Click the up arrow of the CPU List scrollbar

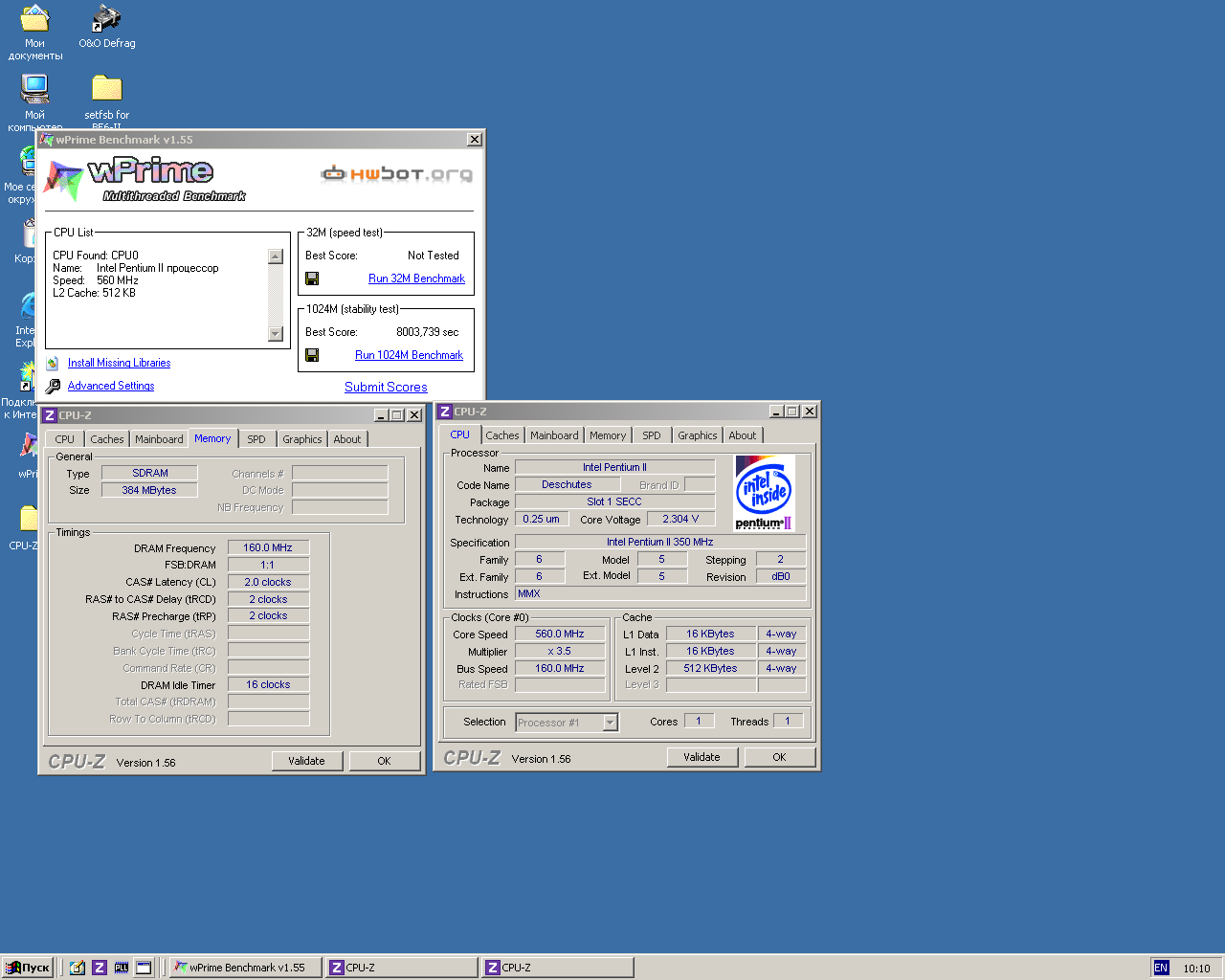coord(276,256)
